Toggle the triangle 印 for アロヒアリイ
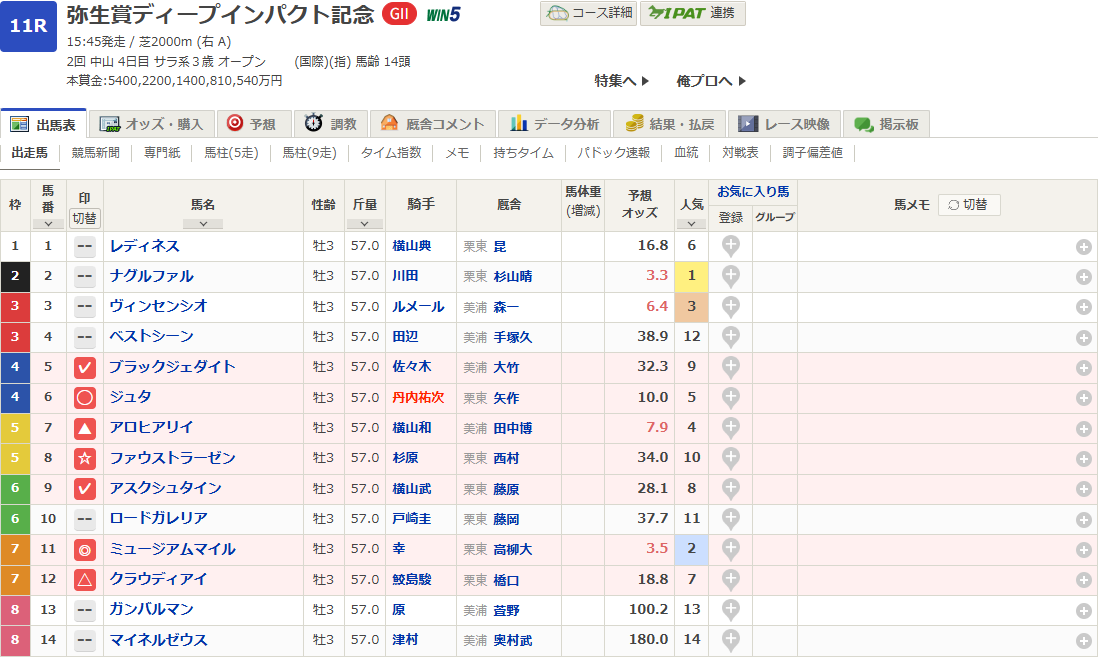 [85, 428]
